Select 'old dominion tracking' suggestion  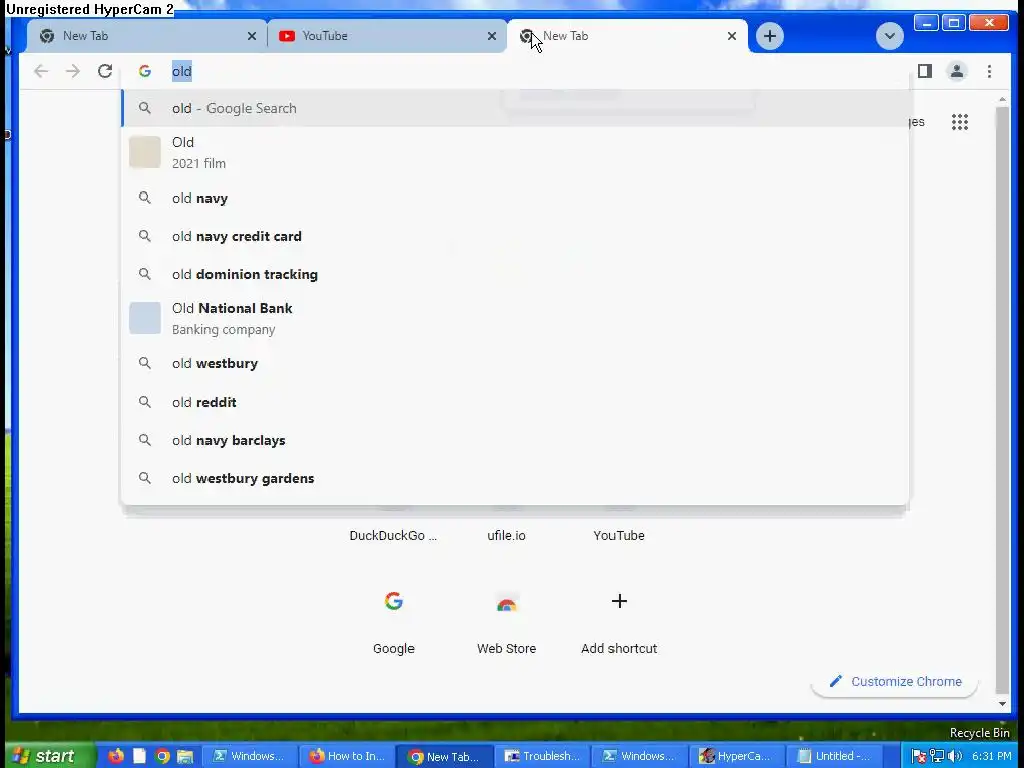(515, 274)
